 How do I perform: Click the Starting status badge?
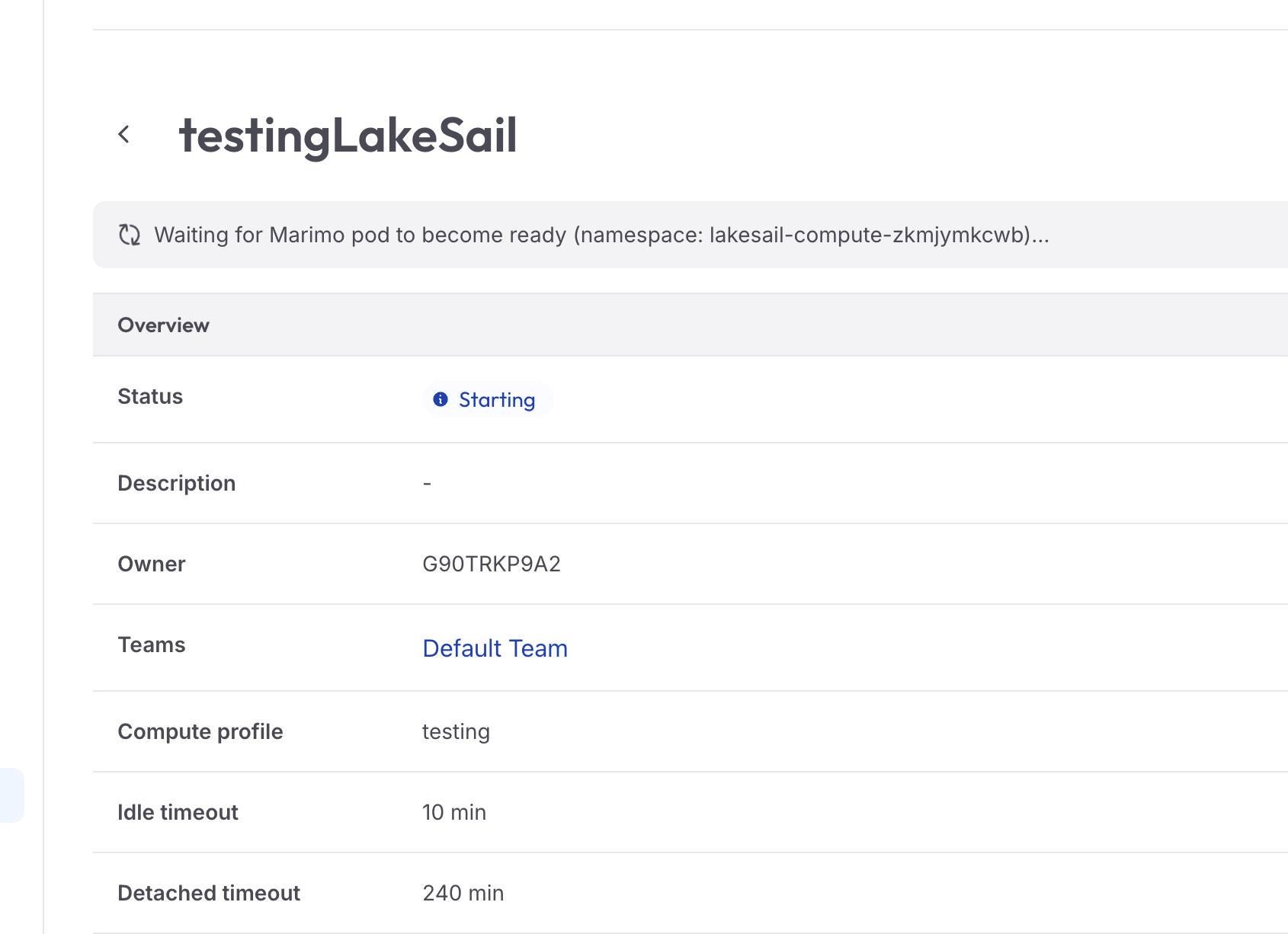(488, 399)
